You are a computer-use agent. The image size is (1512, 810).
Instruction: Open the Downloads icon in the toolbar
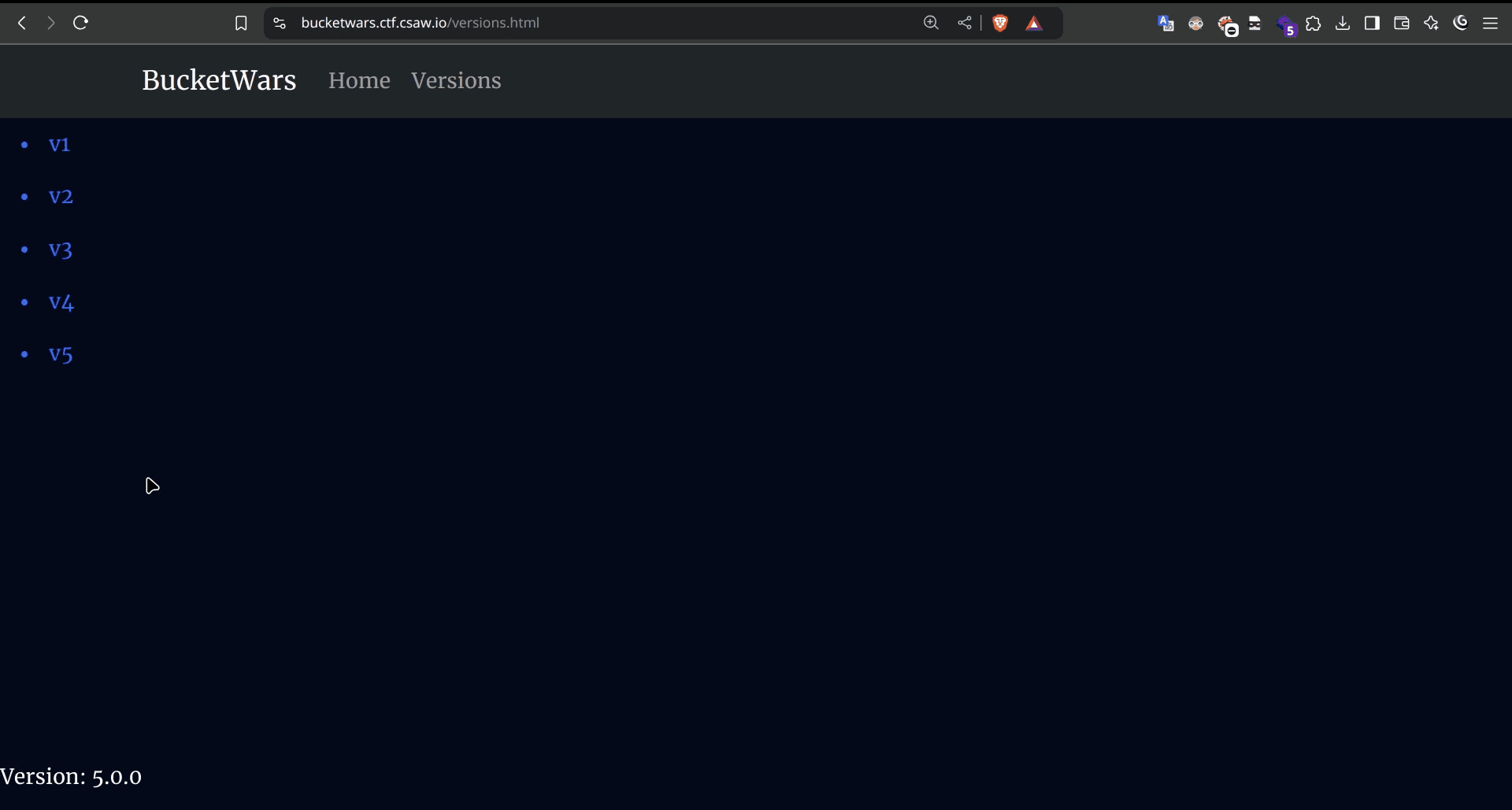(1342, 23)
